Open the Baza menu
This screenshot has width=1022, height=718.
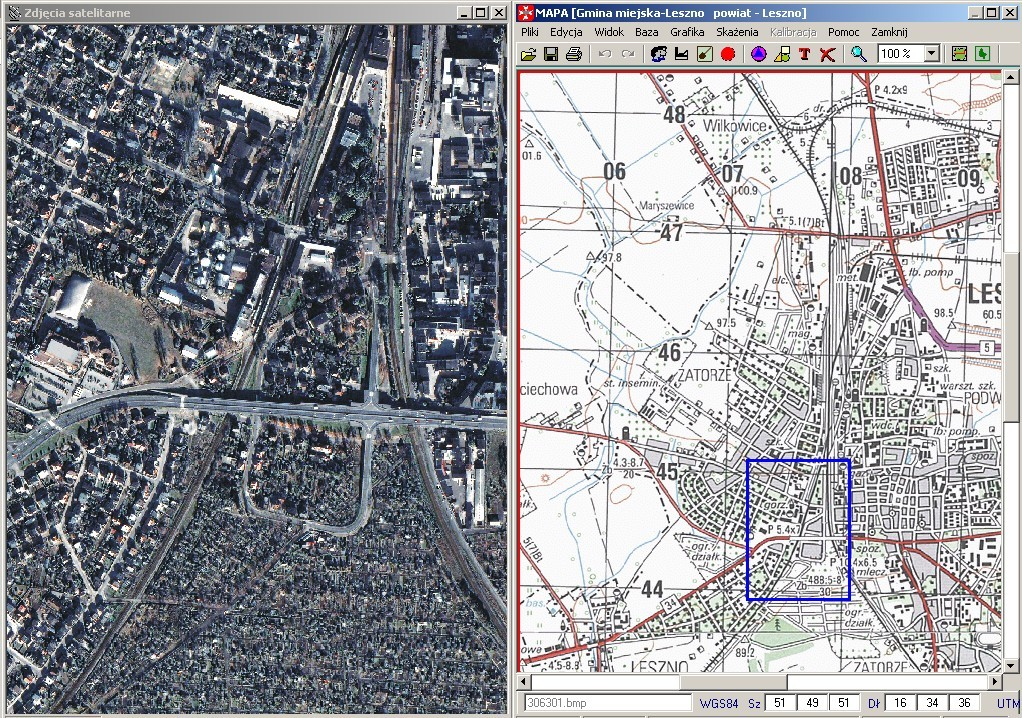click(647, 32)
